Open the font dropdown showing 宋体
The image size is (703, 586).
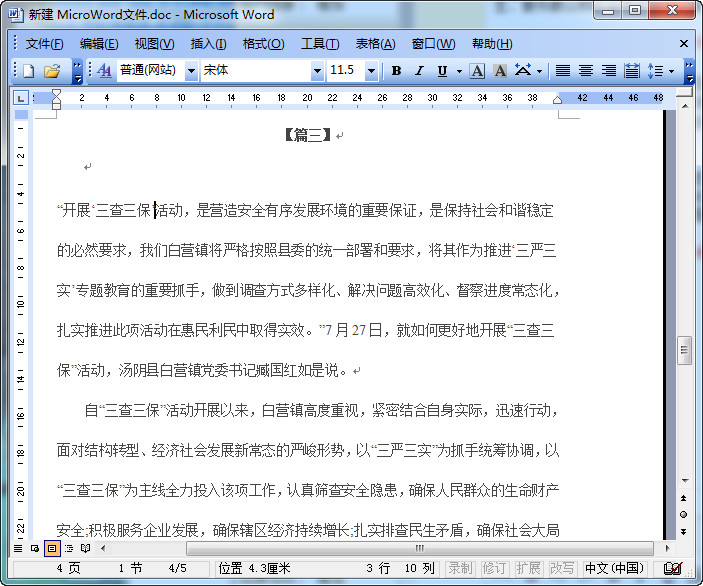tap(317, 71)
